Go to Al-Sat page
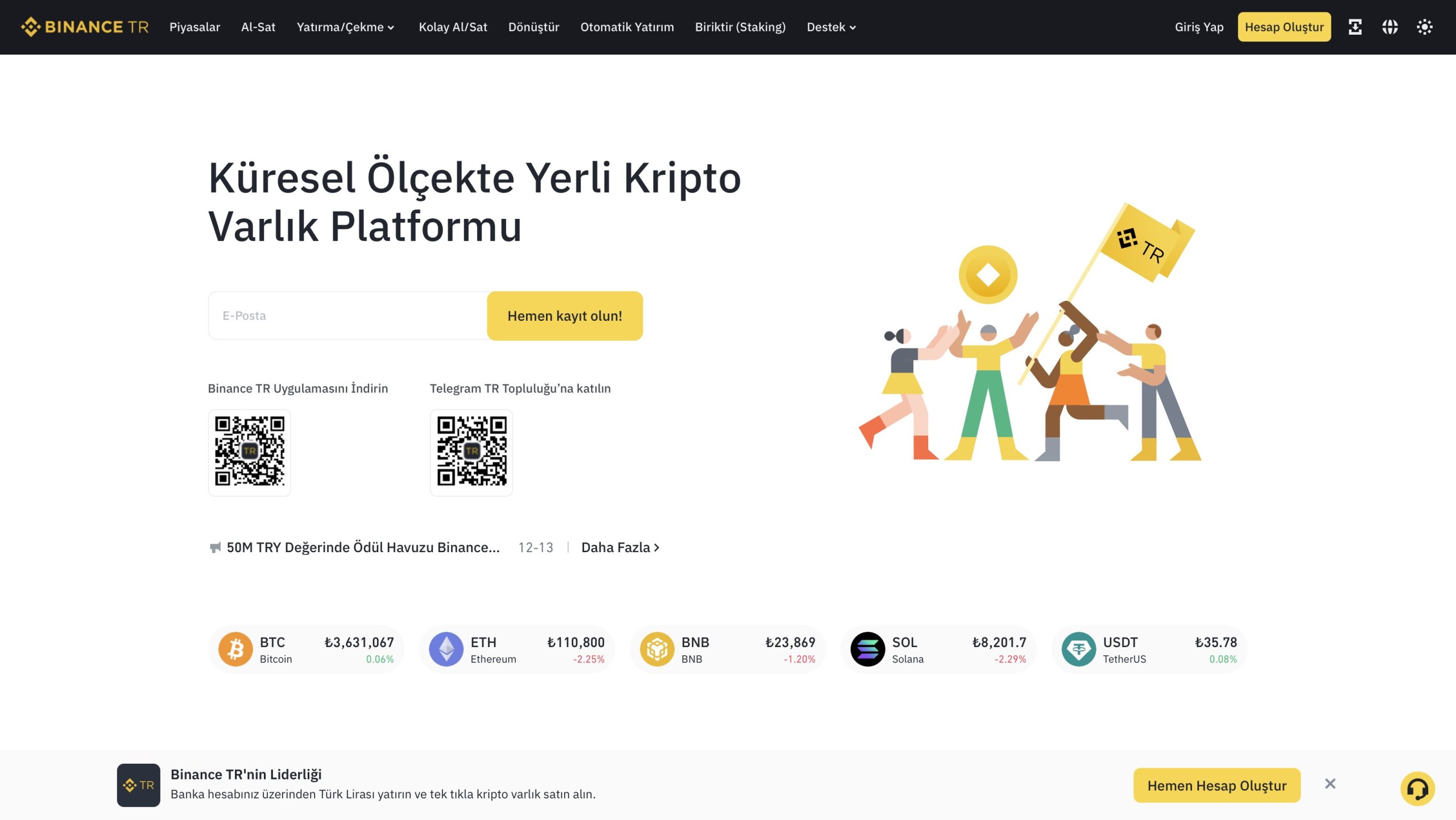Viewport: 1456px width, 820px height. (x=258, y=27)
